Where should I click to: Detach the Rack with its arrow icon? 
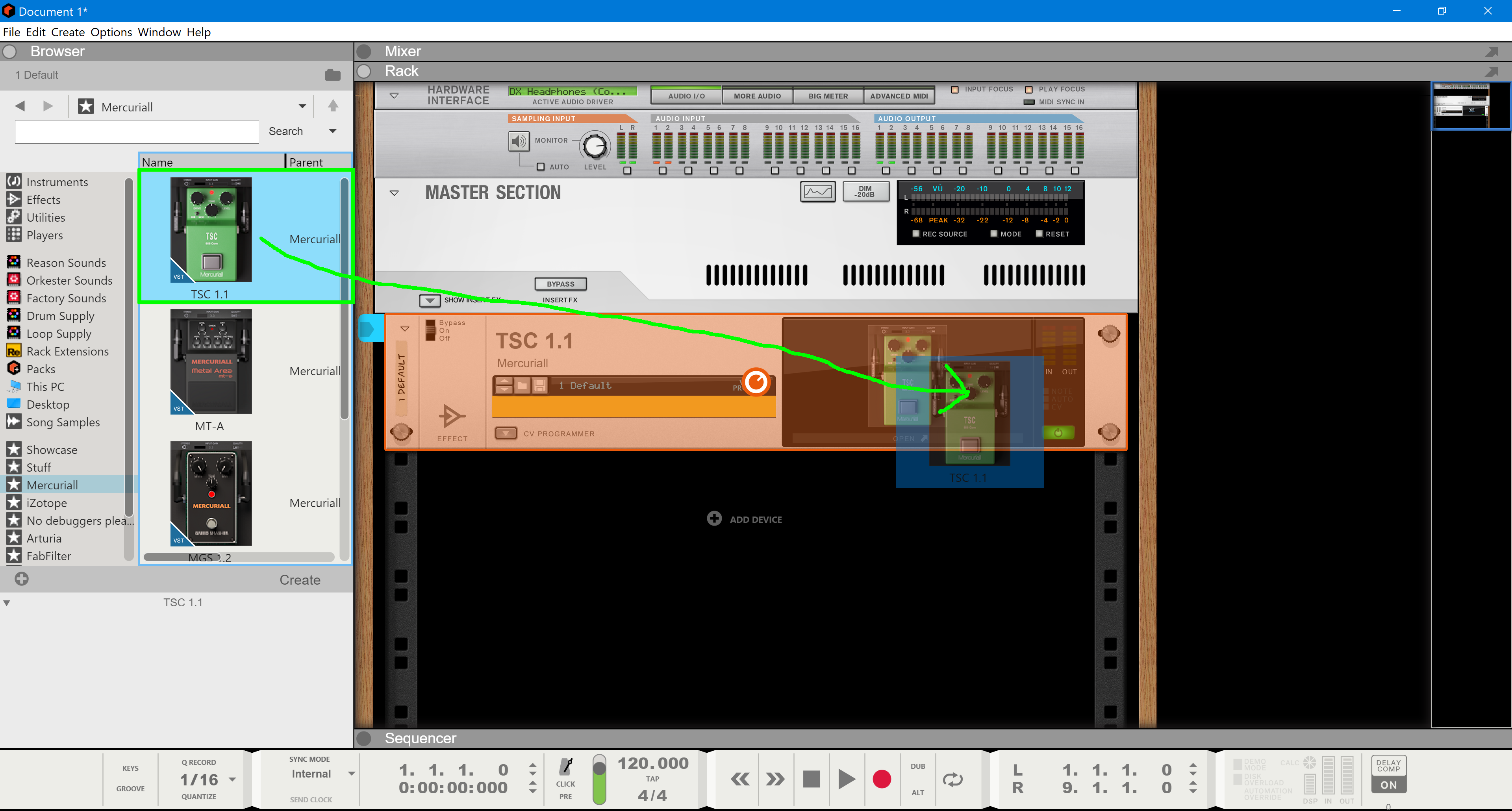point(1492,71)
